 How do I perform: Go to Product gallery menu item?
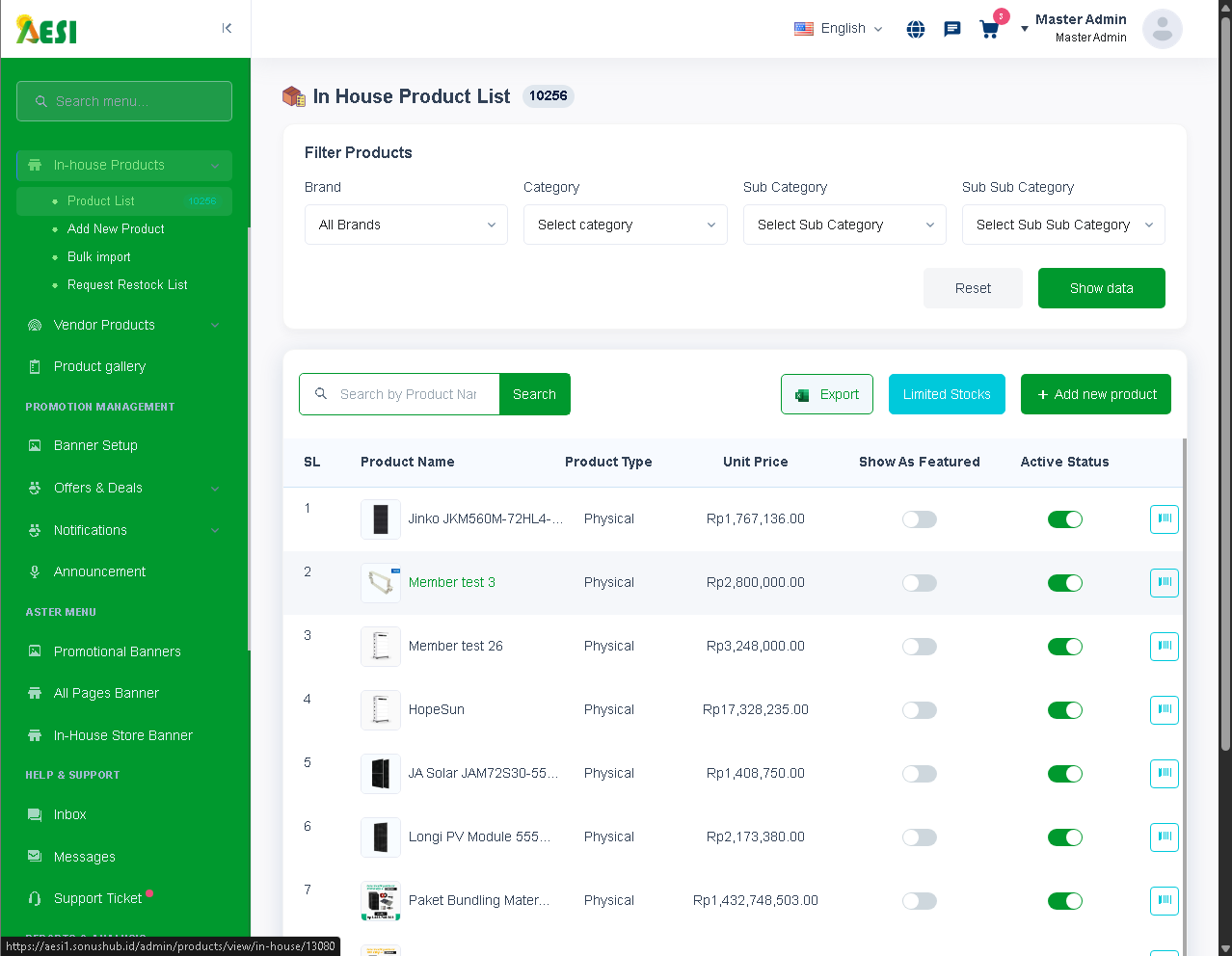[99, 367]
